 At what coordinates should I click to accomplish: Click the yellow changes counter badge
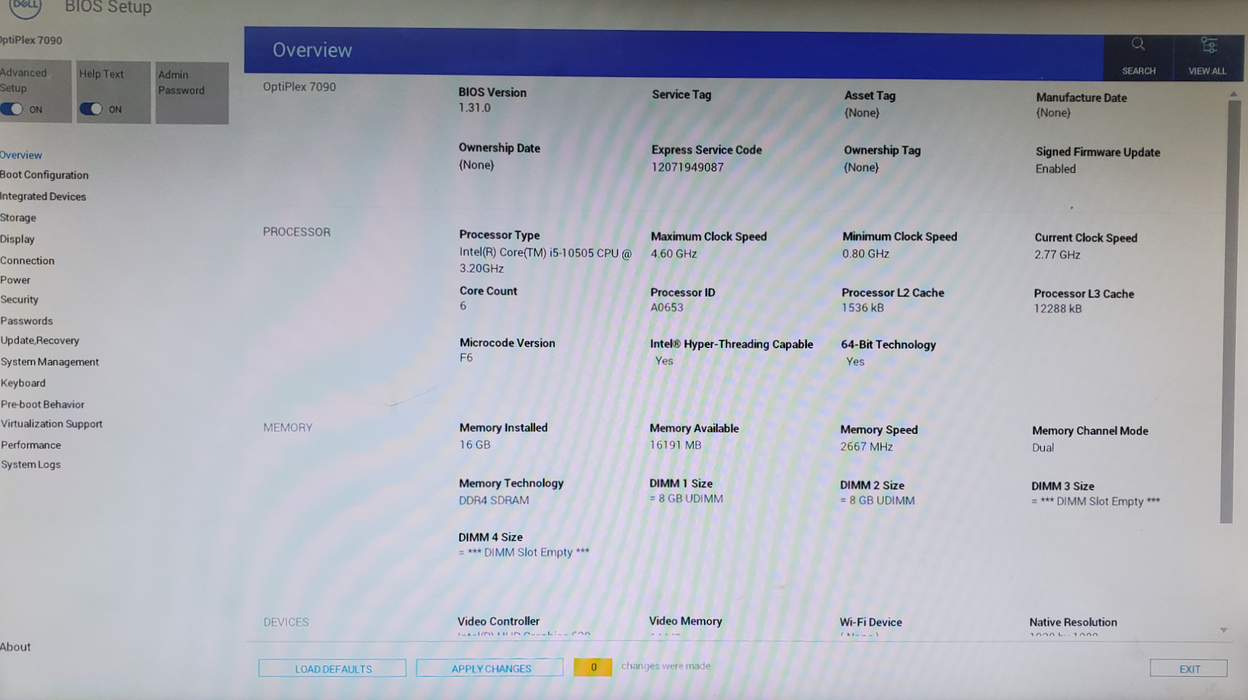[593, 667]
